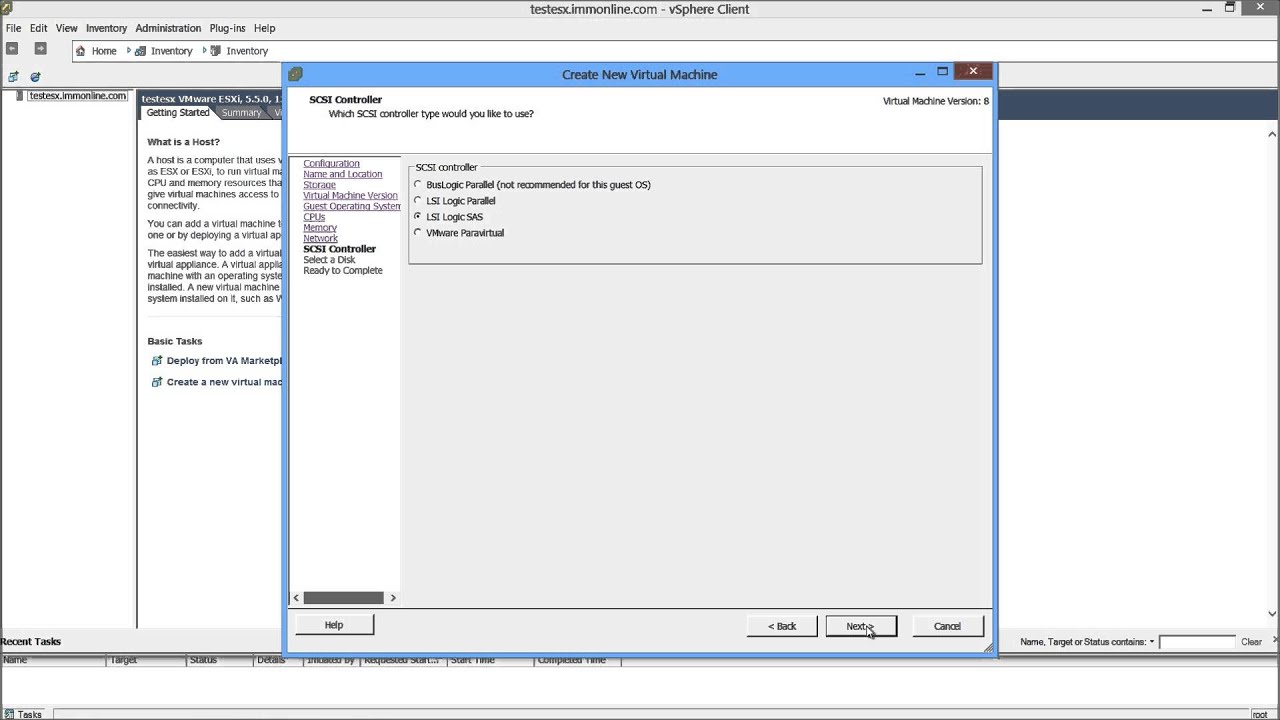Open the Edit menu
The height and width of the screenshot is (720, 1280).
pos(38,28)
